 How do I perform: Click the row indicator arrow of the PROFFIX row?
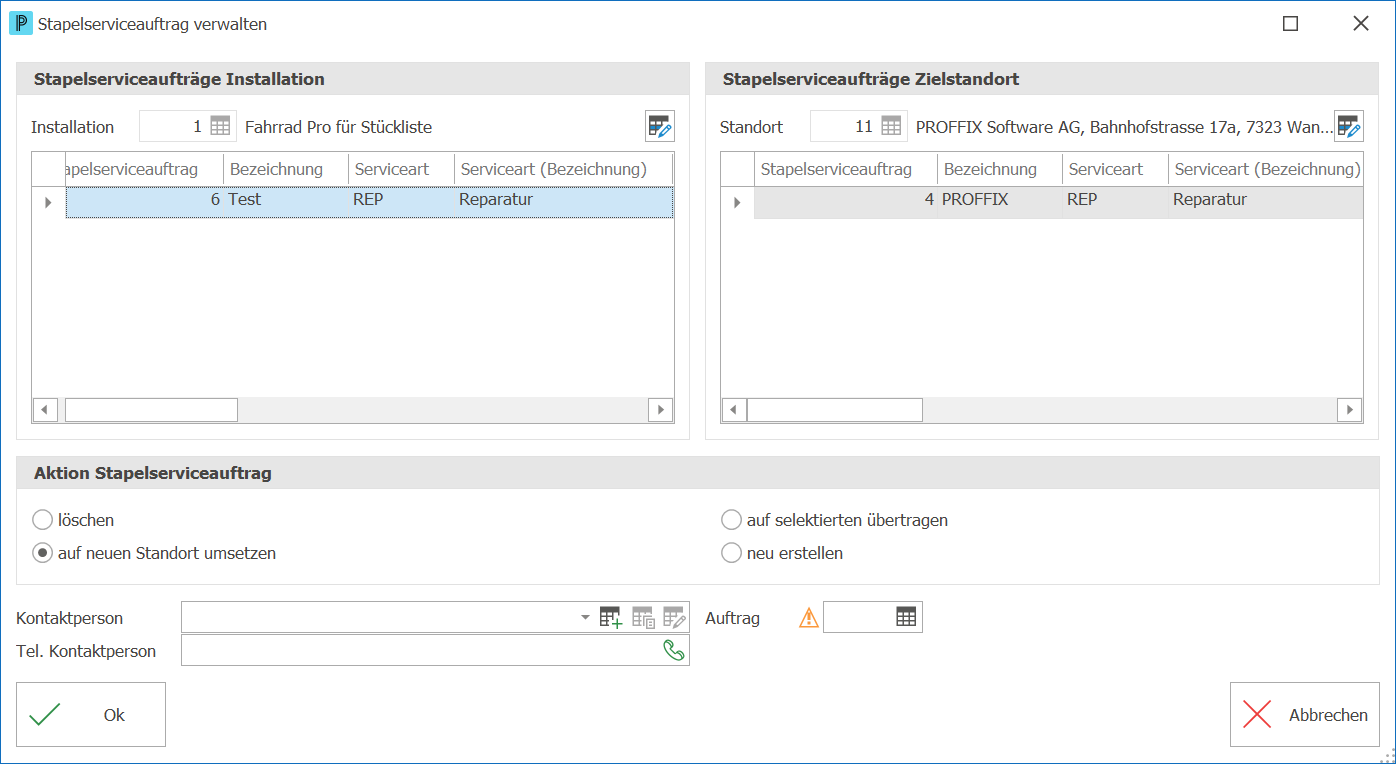[x=738, y=201]
